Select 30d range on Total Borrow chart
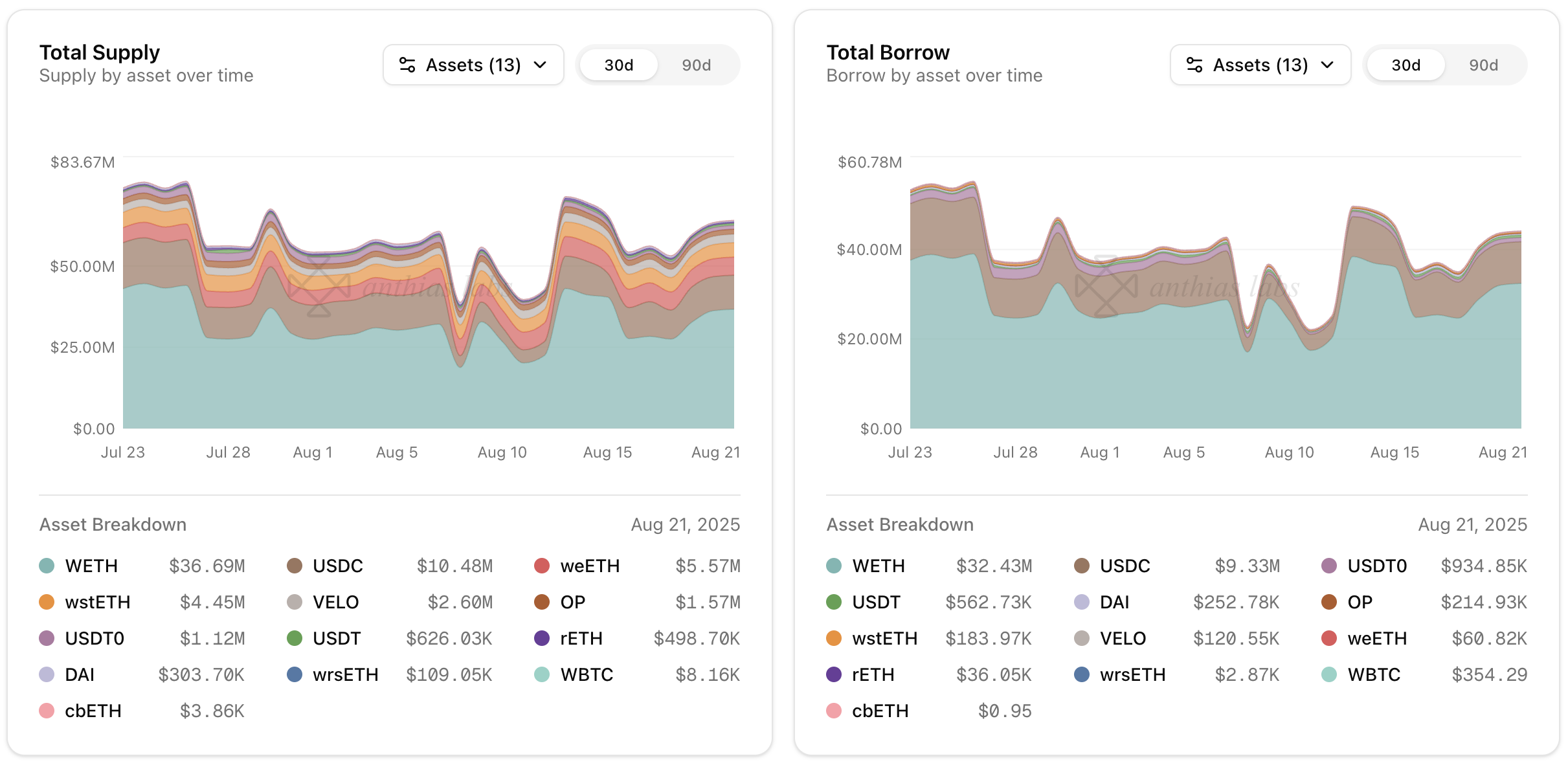Screen dimensions: 1568x765 click(x=1406, y=65)
